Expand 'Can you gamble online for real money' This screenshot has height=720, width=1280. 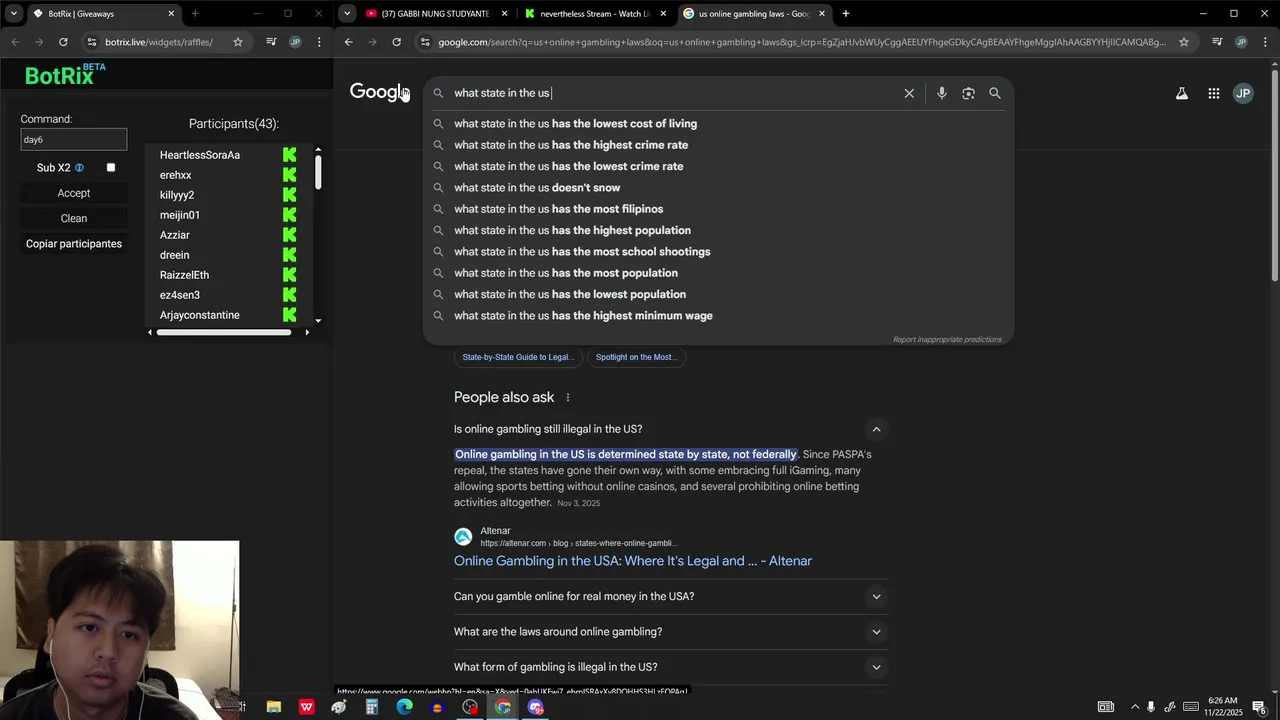pos(876,597)
